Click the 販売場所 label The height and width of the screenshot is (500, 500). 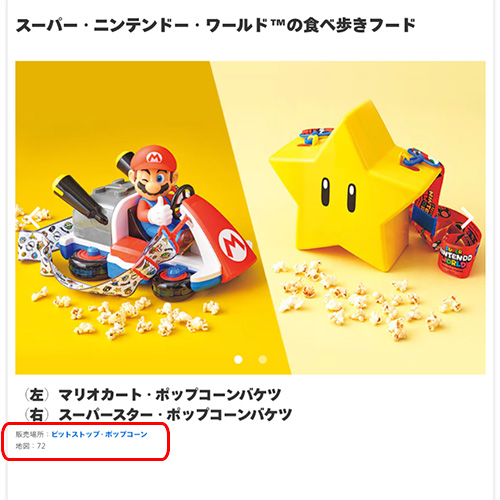(30, 434)
